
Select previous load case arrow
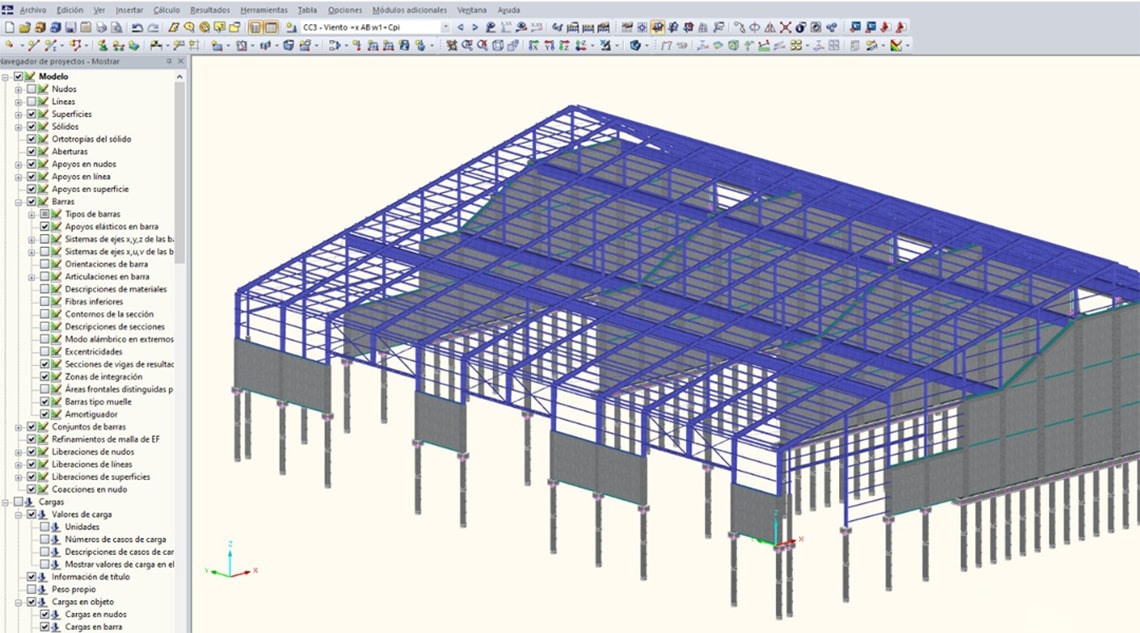[x=461, y=27]
